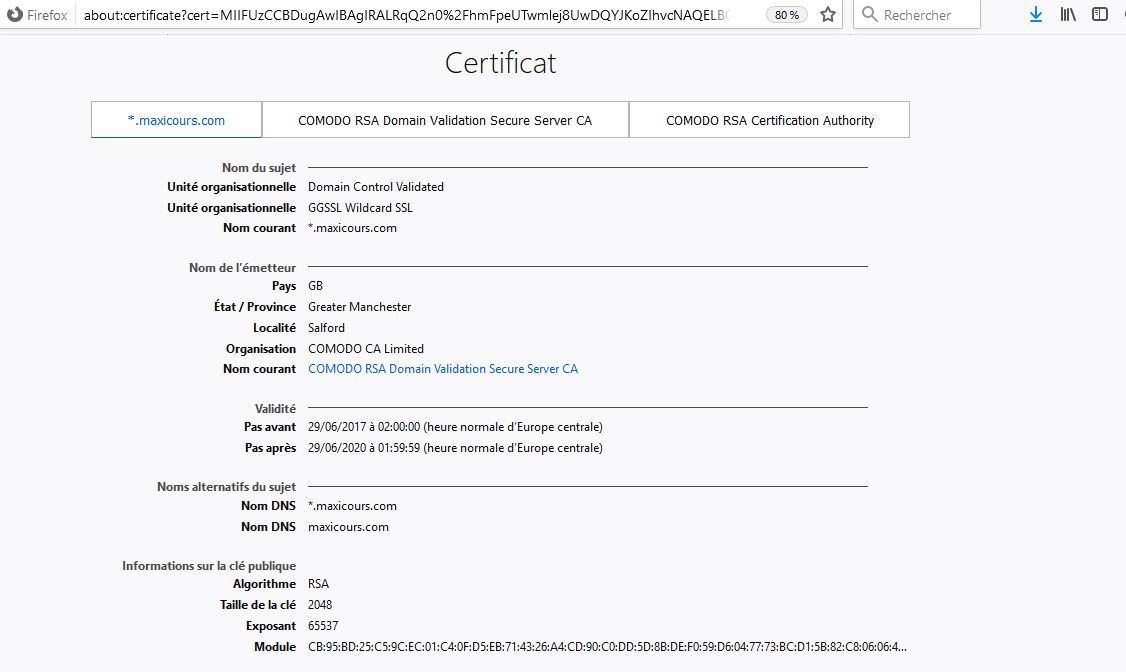
Task: Click the 80 % zoom level badge
Action: (787, 14)
